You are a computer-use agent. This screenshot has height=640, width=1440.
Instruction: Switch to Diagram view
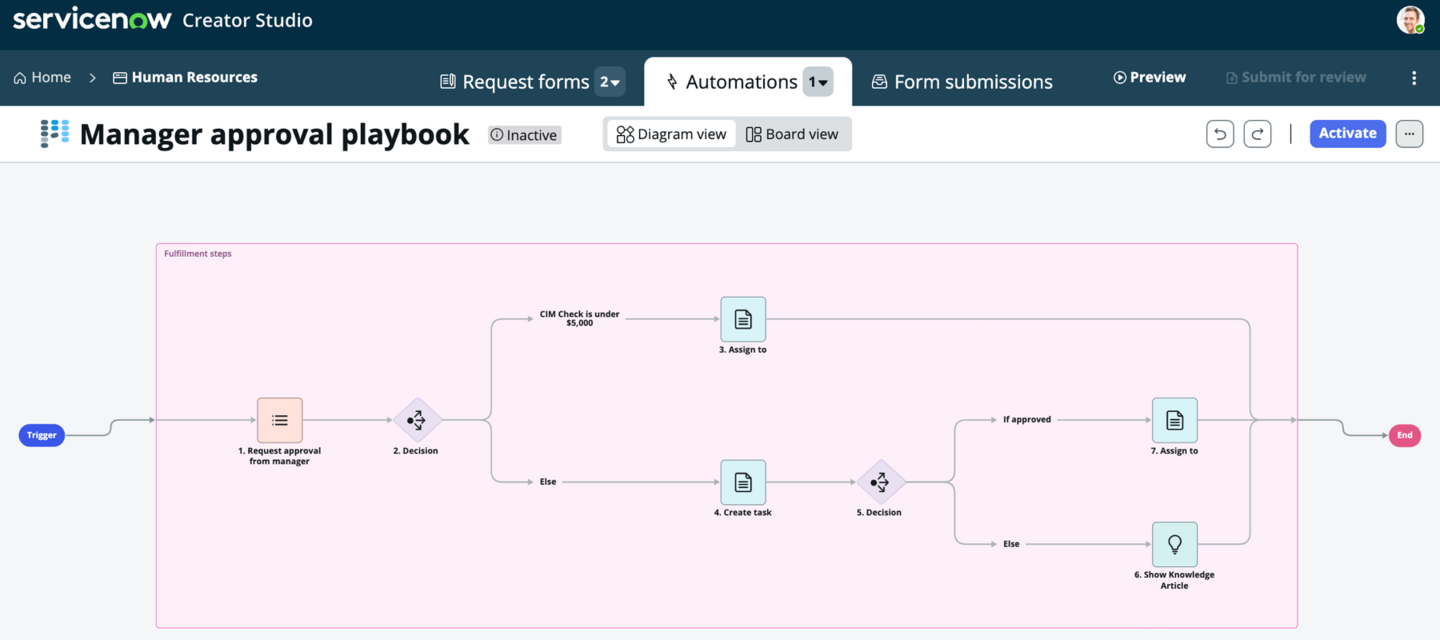tap(671, 134)
